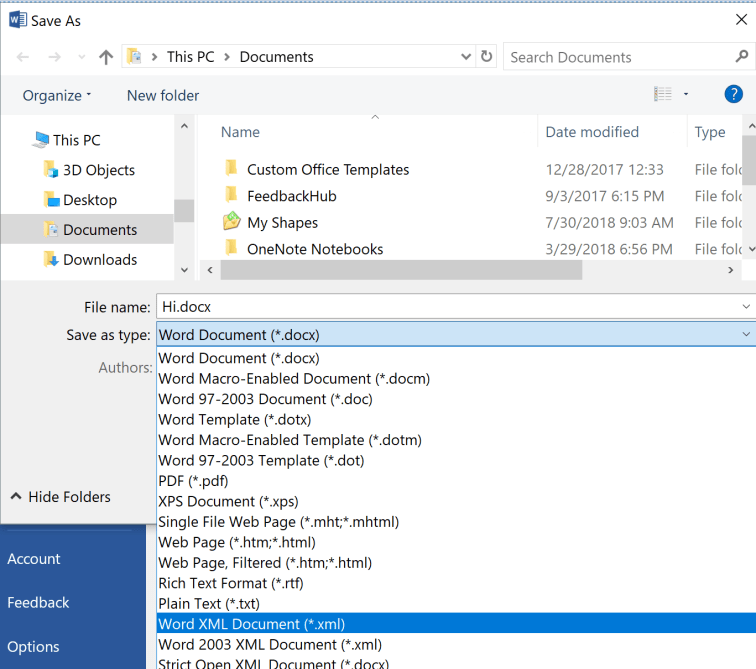Choose Web Page (*.htm;*.html) type

(x=456, y=543)
